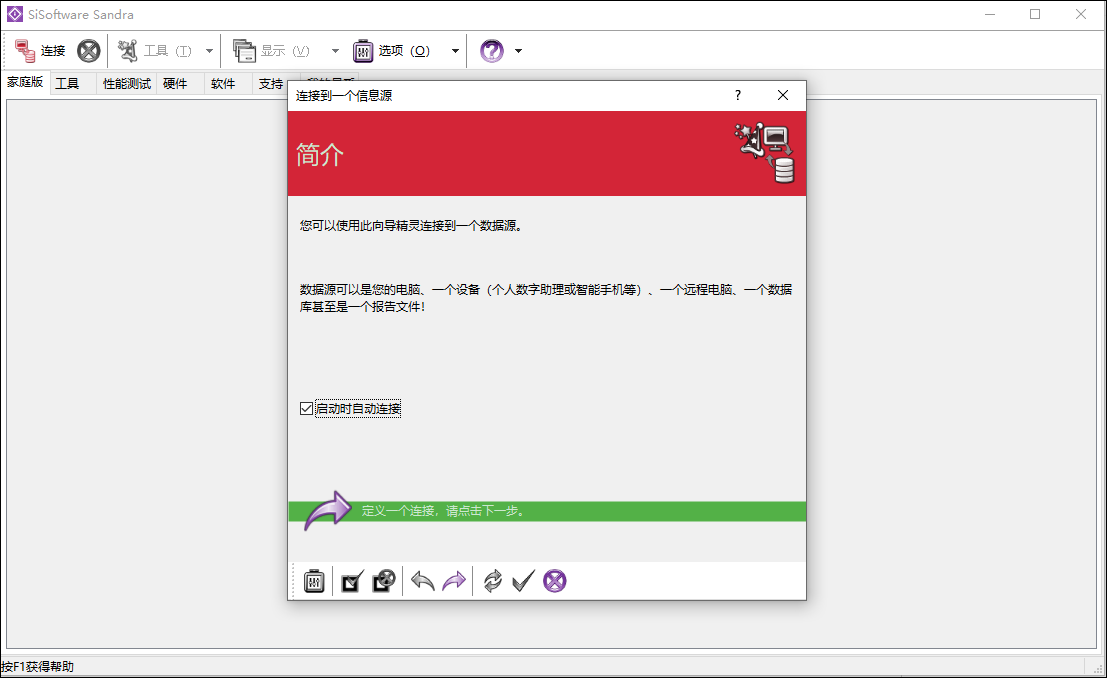Go to the 软件 tab
The width and height of the screenshot is (1107, 678).
pyautogui.click(x=223, y=84)
